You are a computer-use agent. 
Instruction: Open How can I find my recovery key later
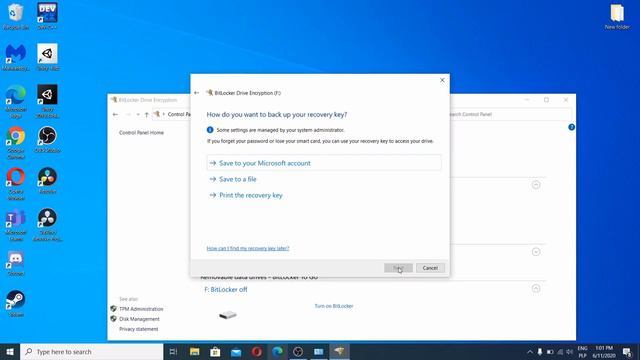click(248, 248)
